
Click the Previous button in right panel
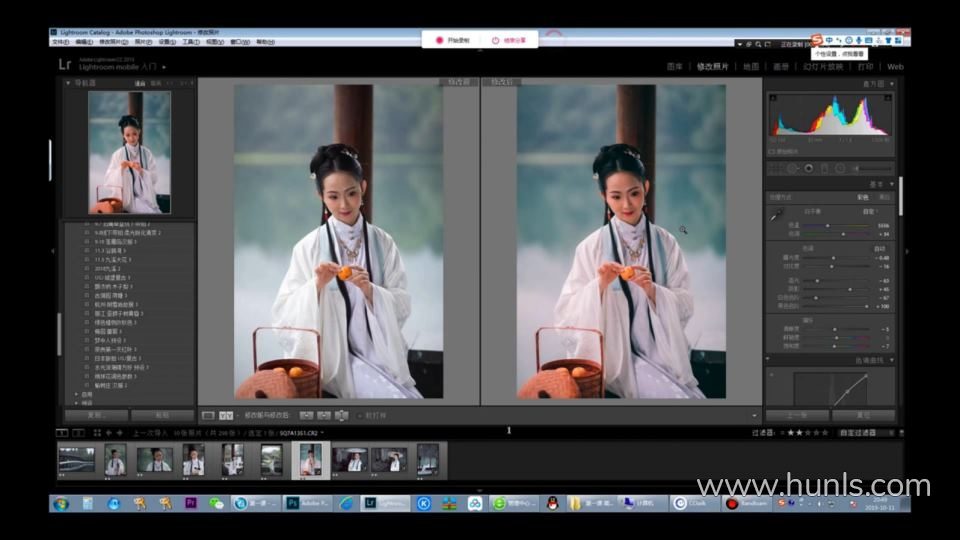click(x=797, y=415)
